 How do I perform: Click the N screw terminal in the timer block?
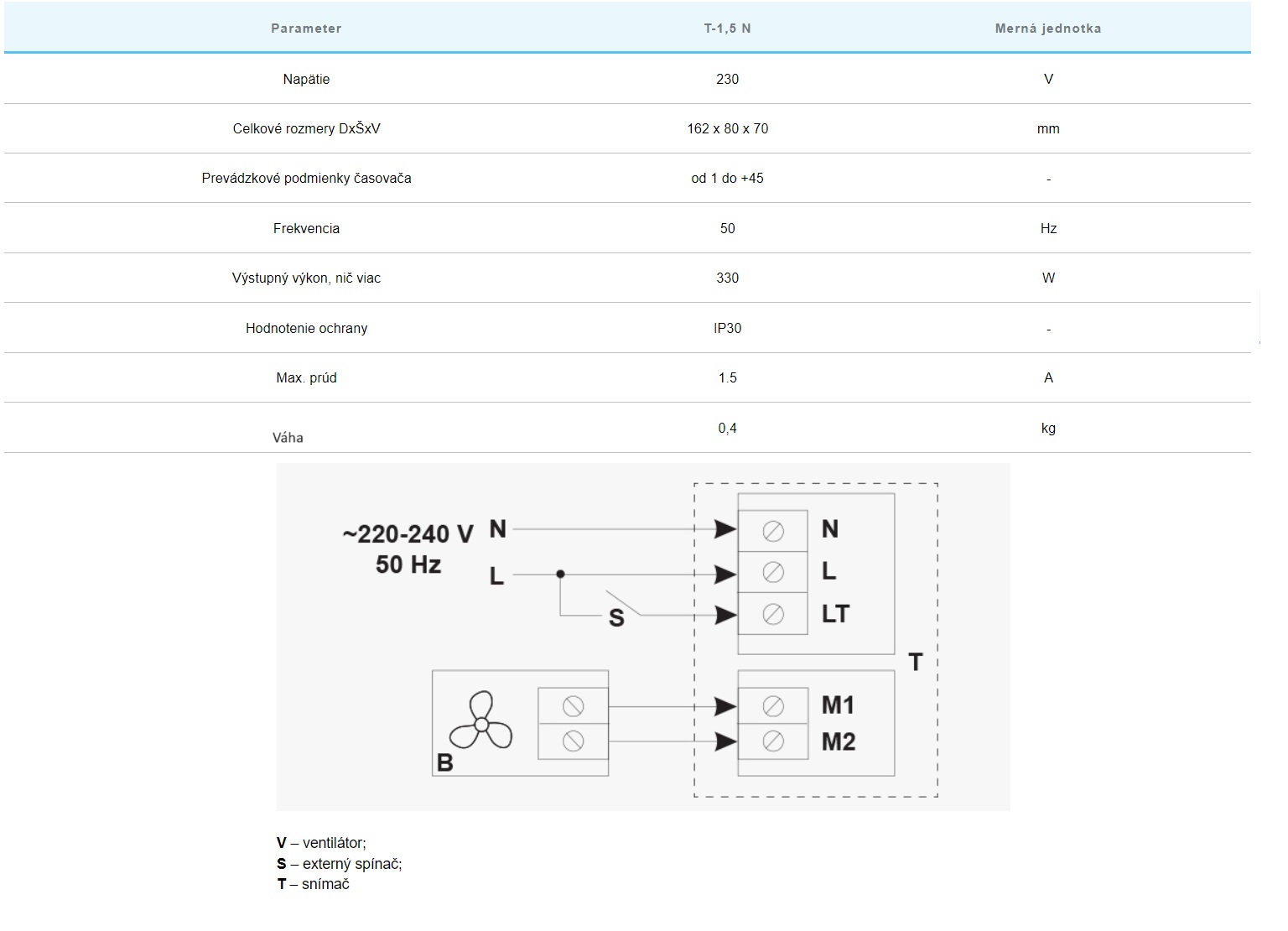(x=773, y=530)
